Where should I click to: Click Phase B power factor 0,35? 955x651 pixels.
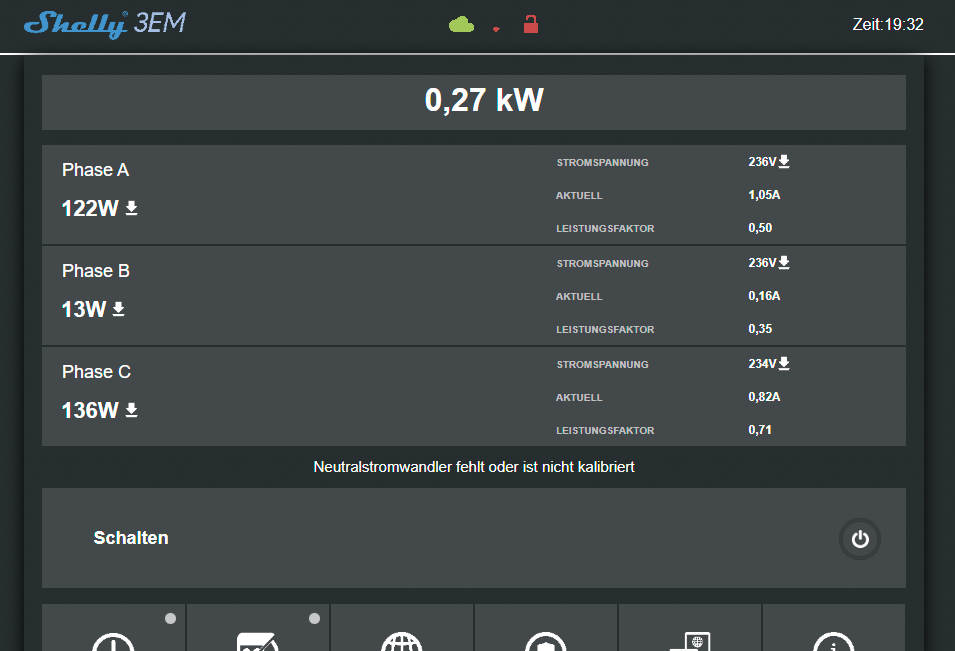[x=760, y=329]
